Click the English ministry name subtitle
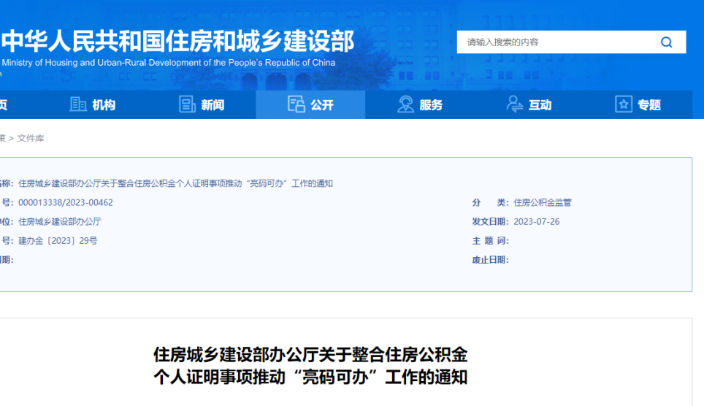Image resolution: width=704 pixels, height=406 pixels. 168,63
